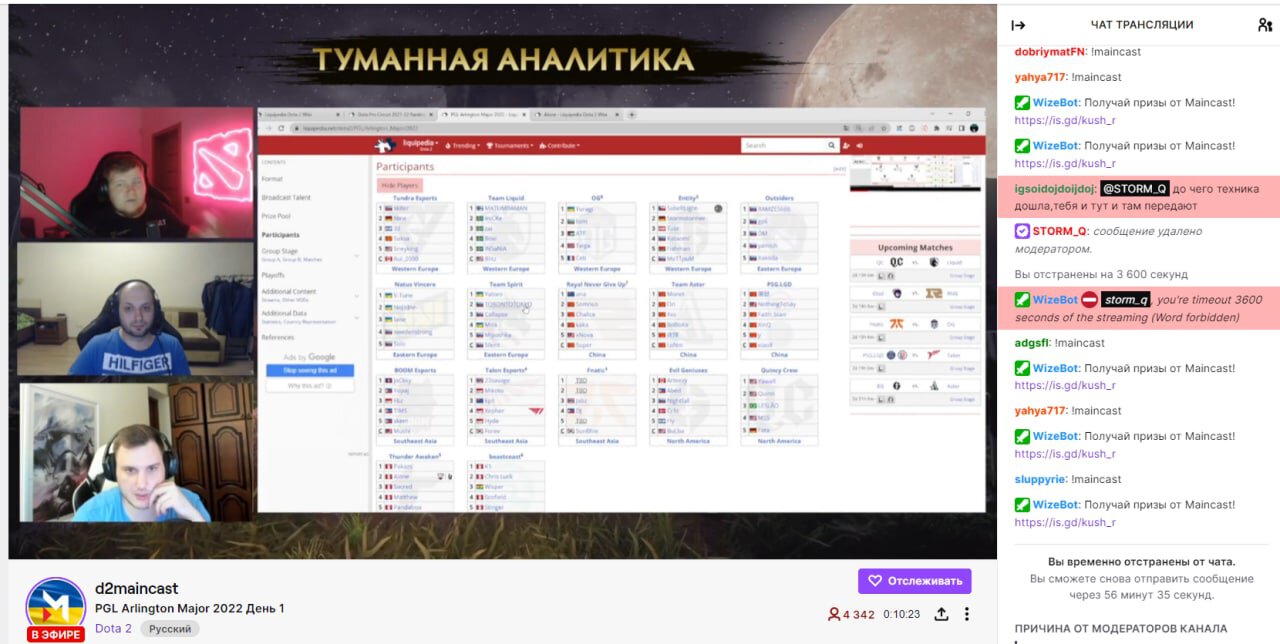Click the viewer count icon
The height and width of the screenshot is (644, 1280).
[833, 615]
